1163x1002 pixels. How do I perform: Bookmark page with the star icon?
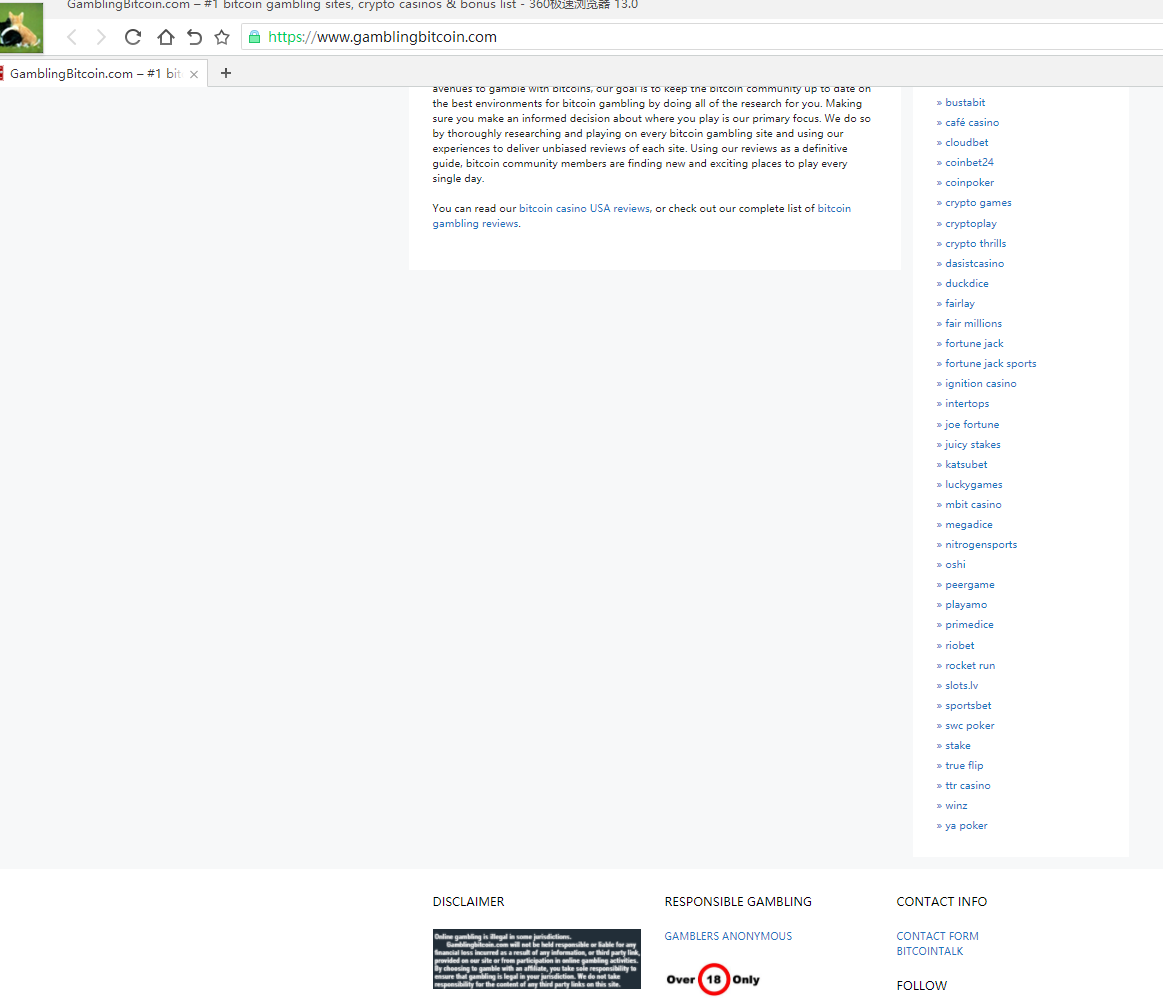coord(222,37)
